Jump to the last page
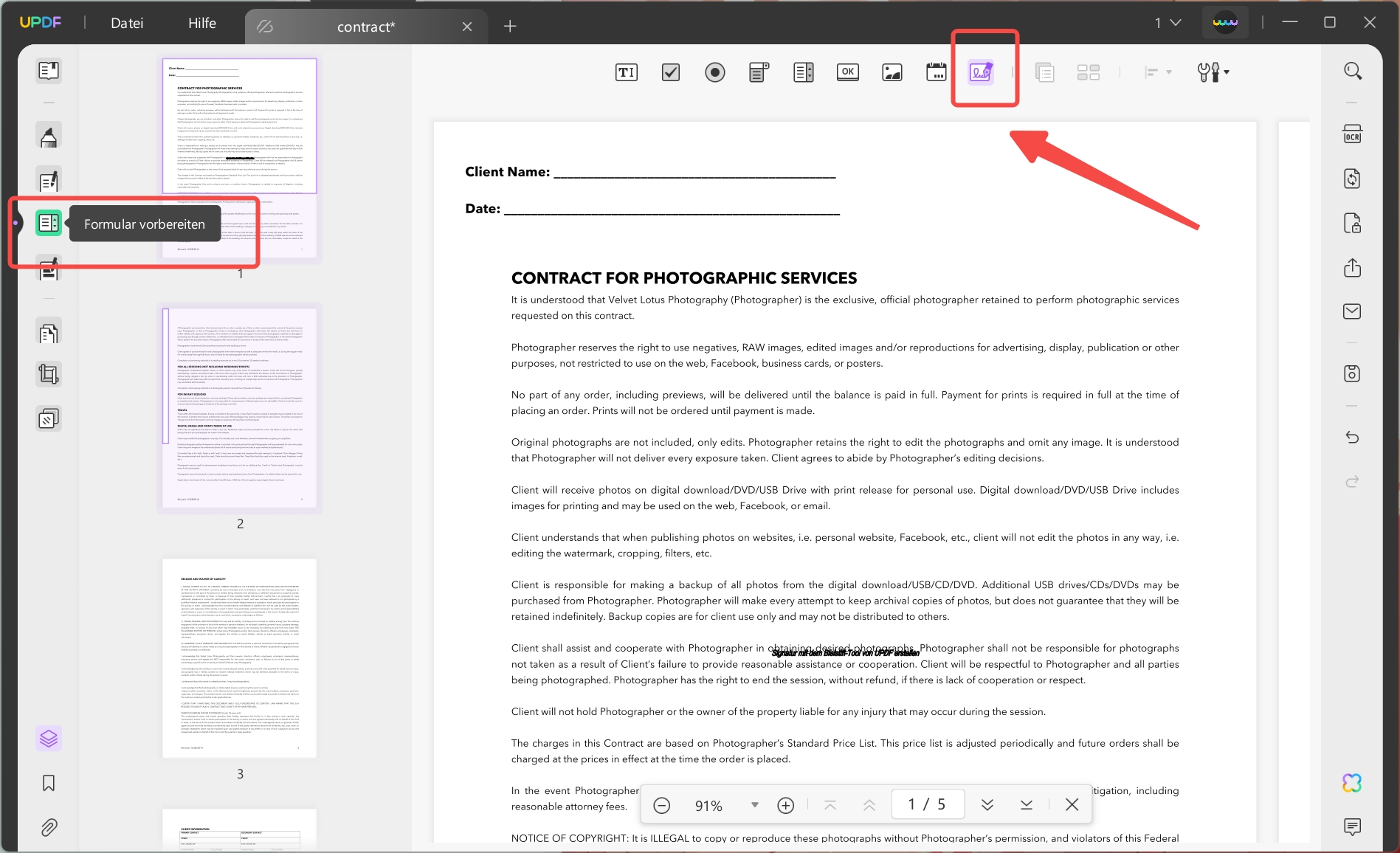Image resolution: width=1400 pixels, height=853 pixels. (x=1027, y=805)
